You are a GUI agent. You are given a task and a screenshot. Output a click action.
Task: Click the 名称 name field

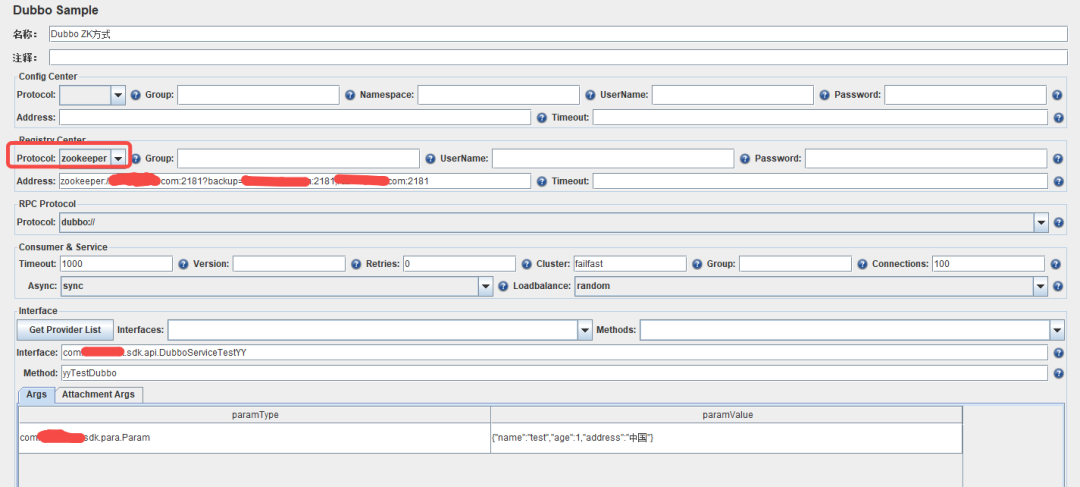pyautogui.click(x=558, y=34)
